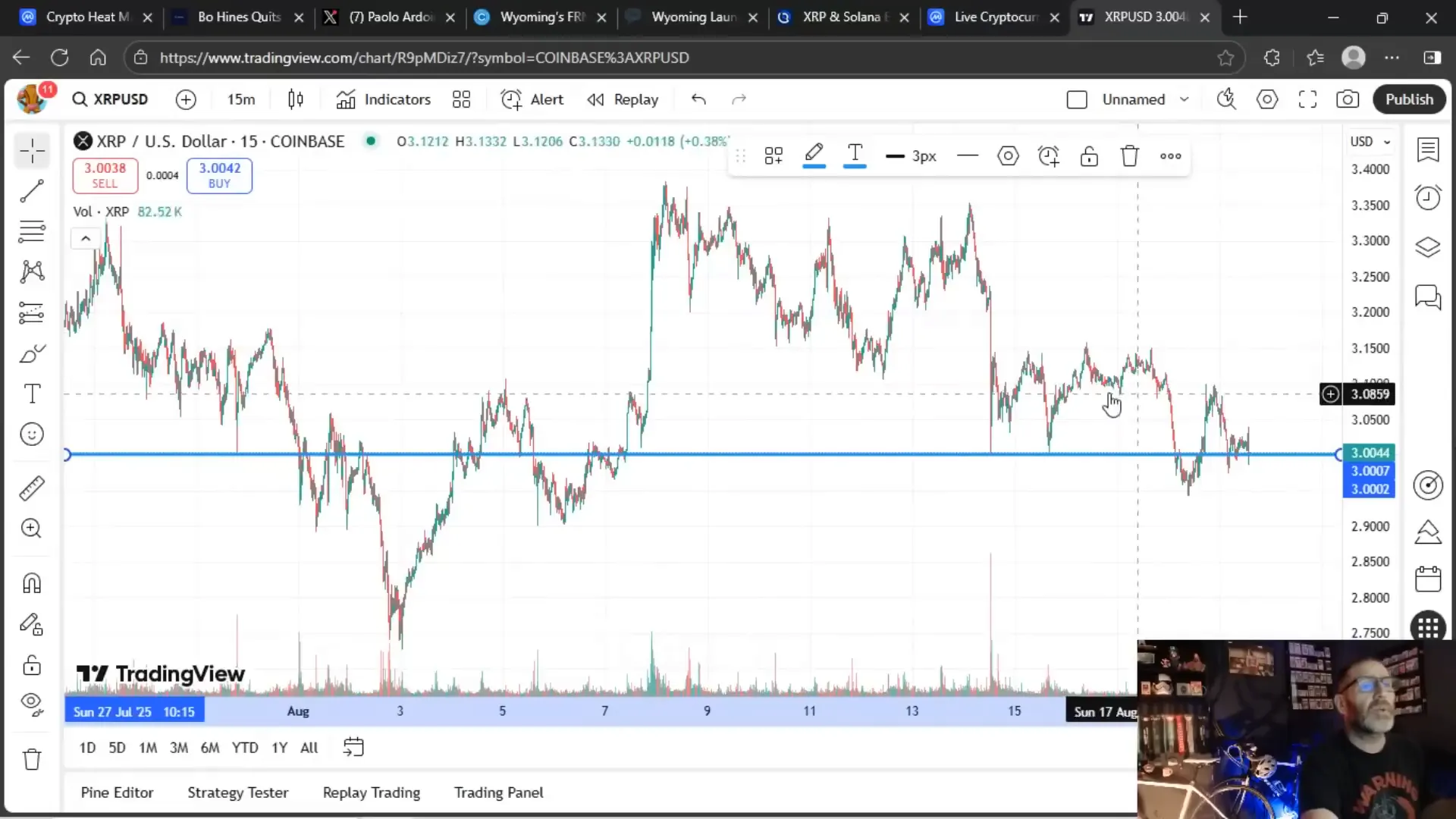Open more options three dots menu

pos(1170,156)
